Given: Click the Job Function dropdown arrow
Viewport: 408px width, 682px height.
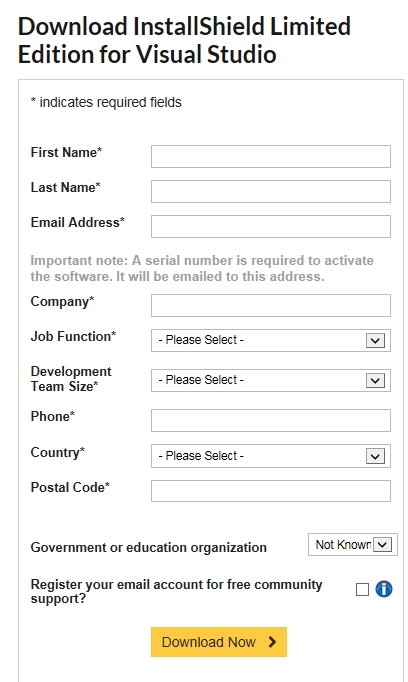Looking at the screenshot, I should coord(375,340).
